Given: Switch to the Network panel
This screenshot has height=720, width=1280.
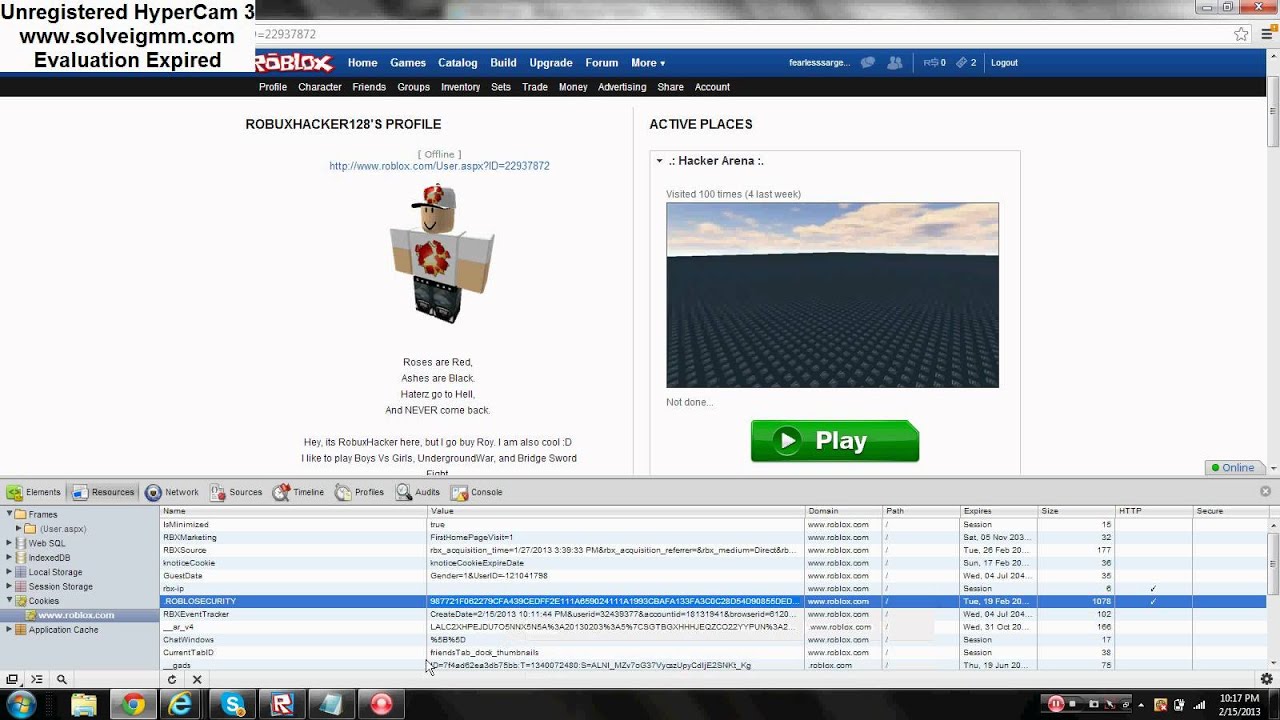Looking at the screenshot, I should pos(172,492).
